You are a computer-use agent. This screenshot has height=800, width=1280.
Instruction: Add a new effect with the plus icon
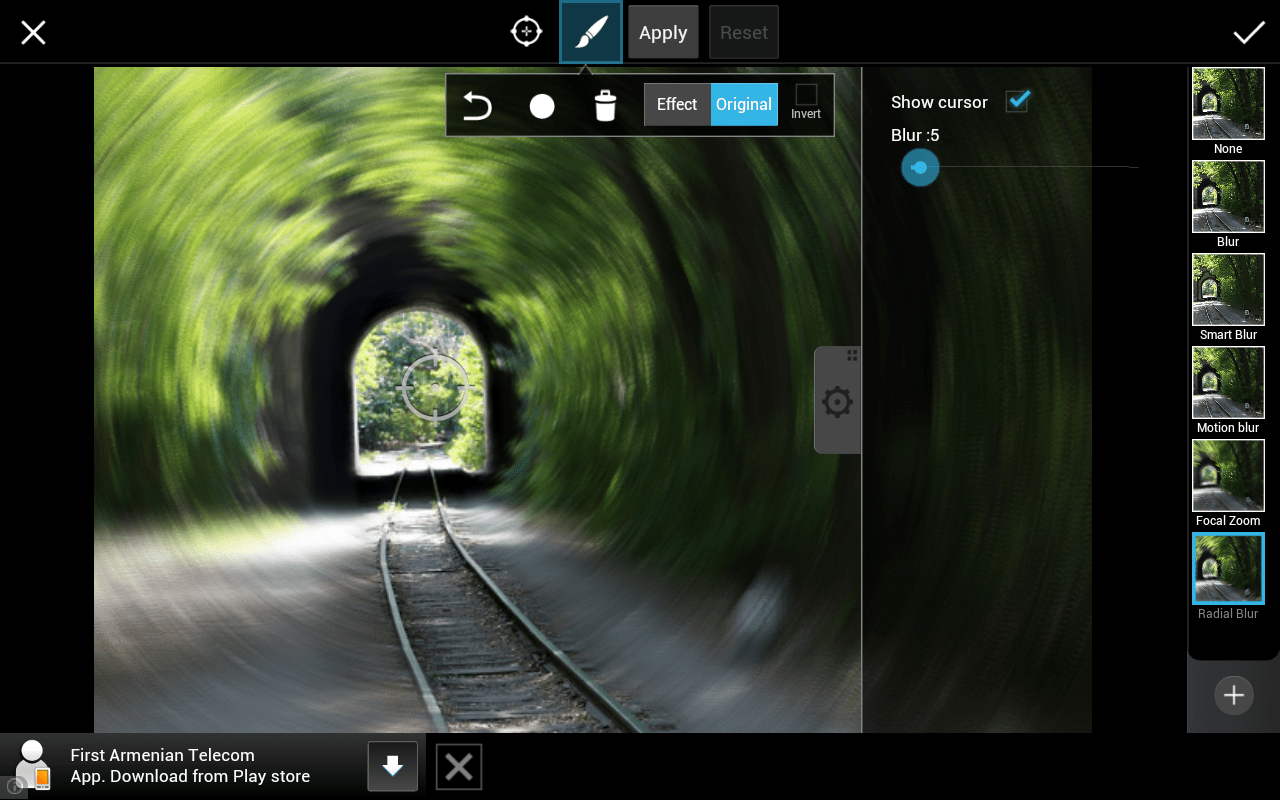click(x=1233, y=694)
